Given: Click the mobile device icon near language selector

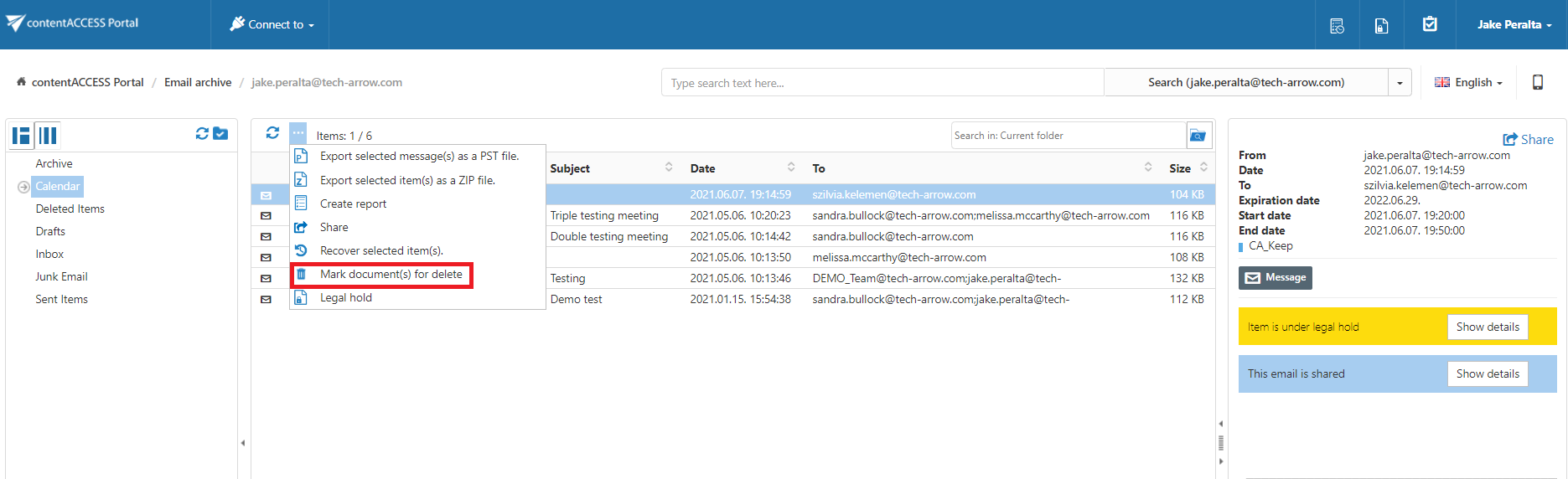Looking at the screenshot, I should click(x=1537, y=82).
